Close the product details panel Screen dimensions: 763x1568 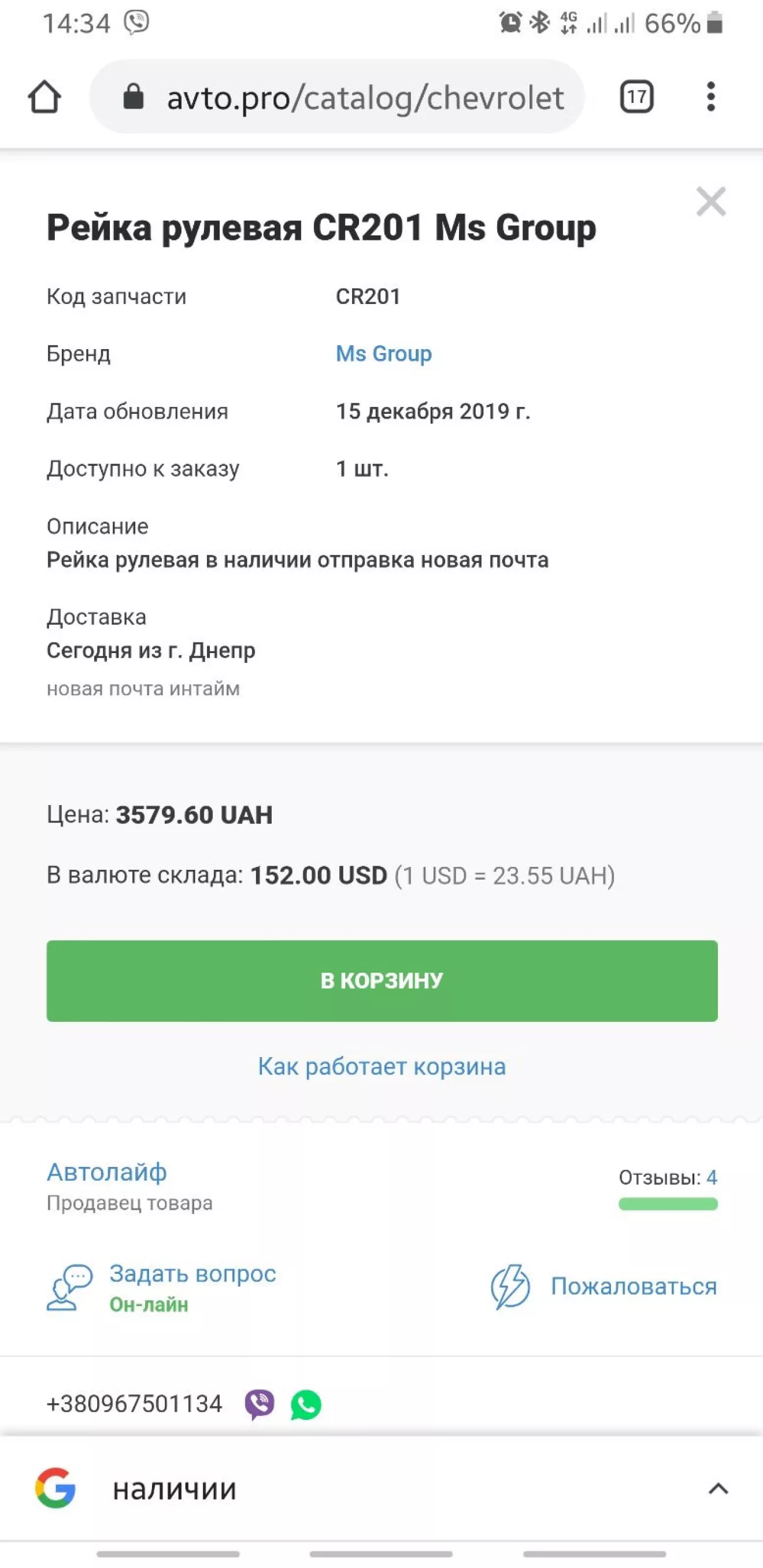710,202
